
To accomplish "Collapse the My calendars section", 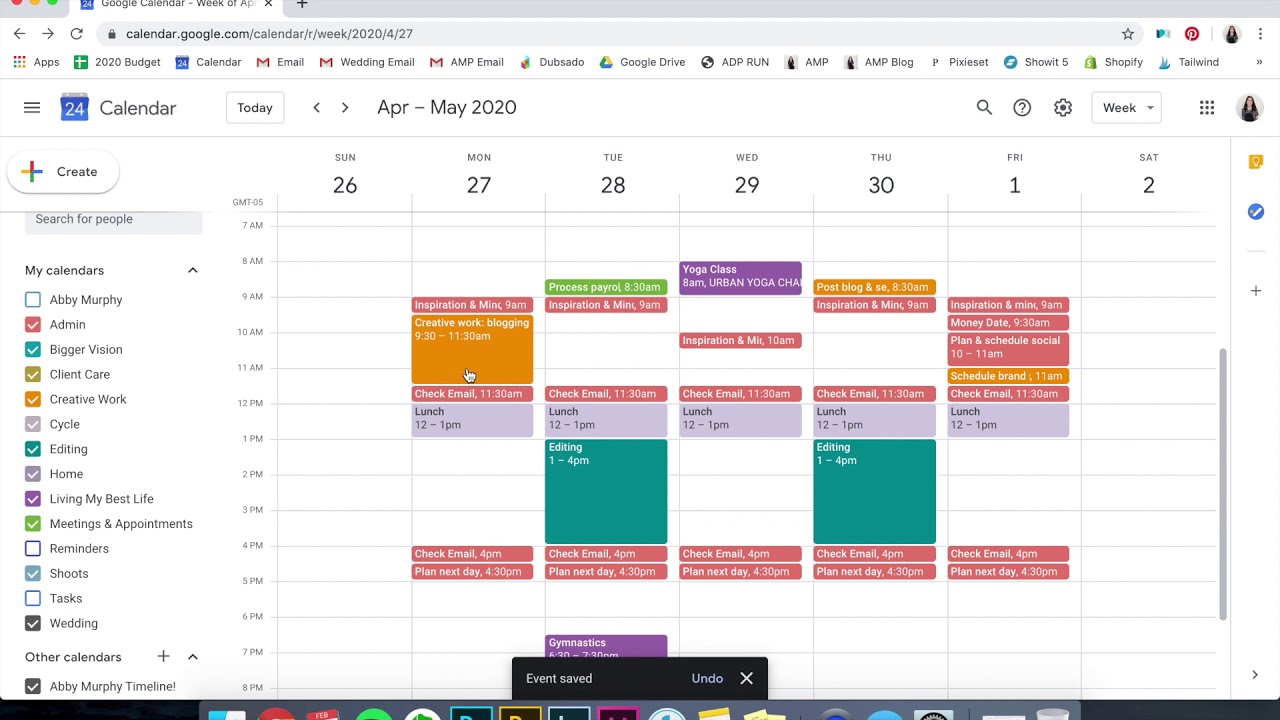I will 193,271.
